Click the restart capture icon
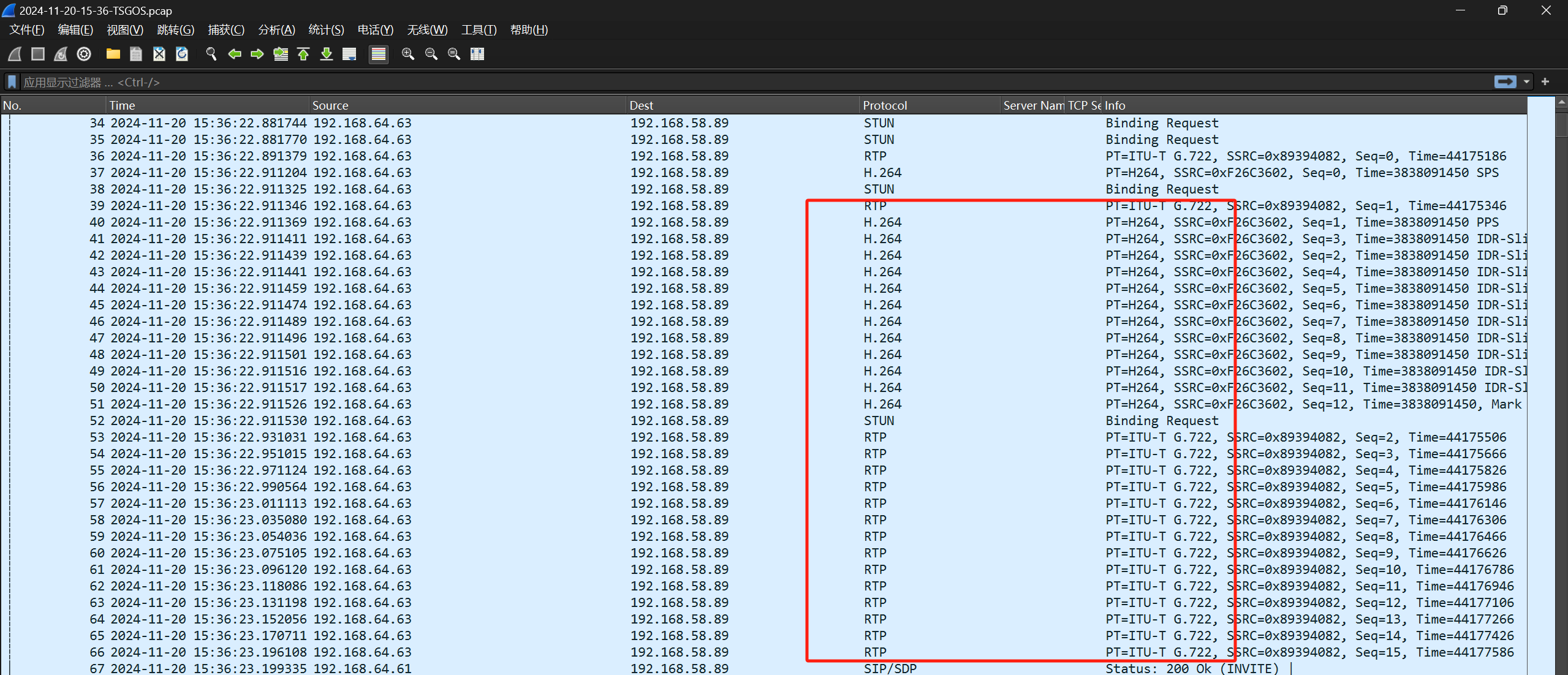 [x=61, y=54]
